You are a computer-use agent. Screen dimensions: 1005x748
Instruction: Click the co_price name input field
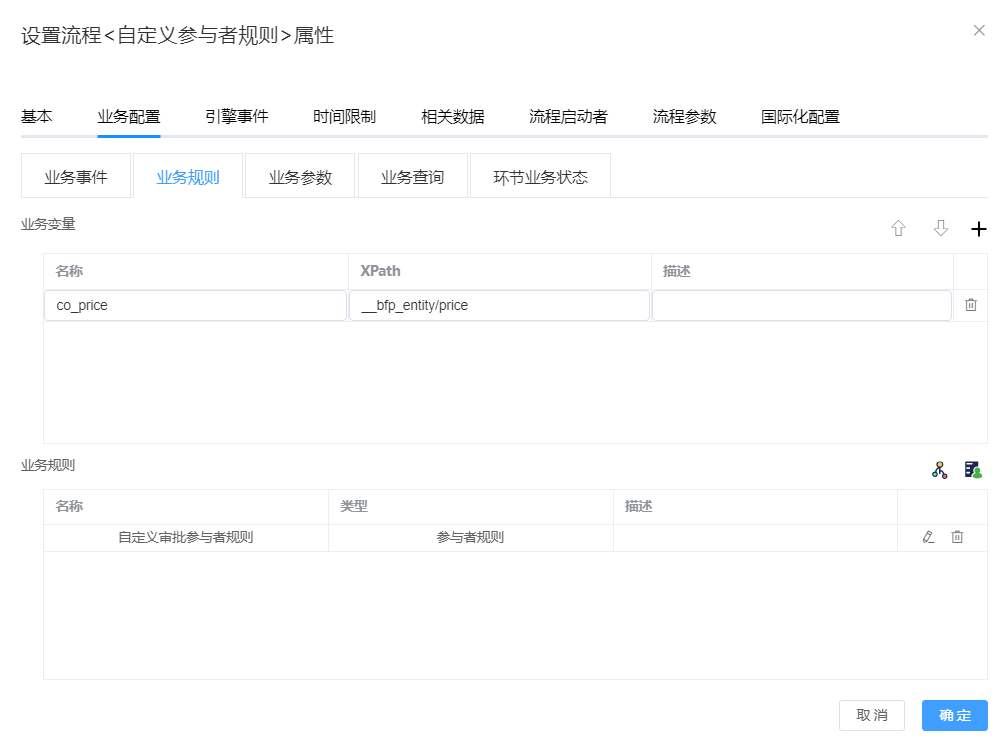[x=195, y=305]
